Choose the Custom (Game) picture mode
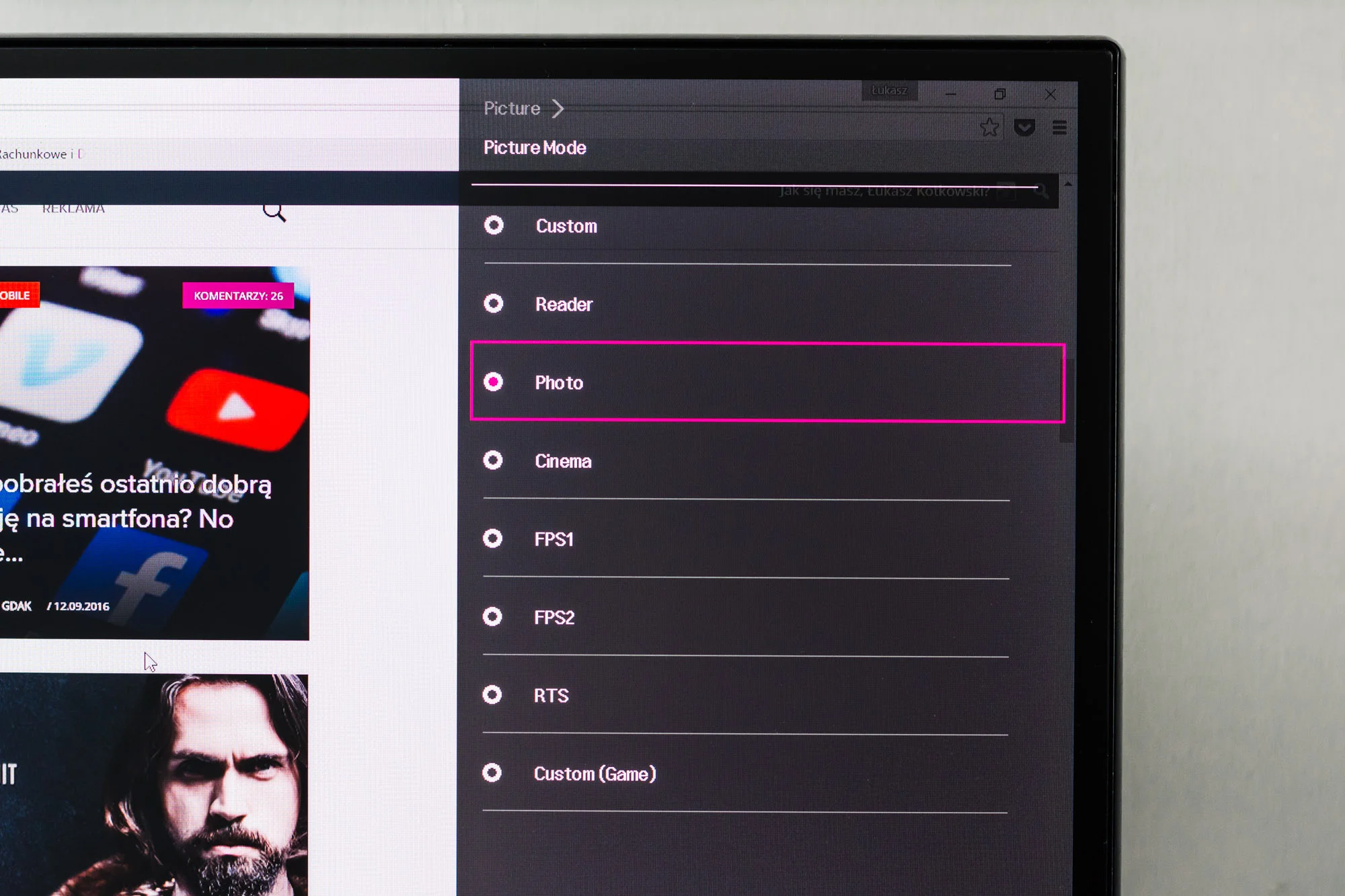Screen dimensions: 1345x896 click(x=746, y=773)
